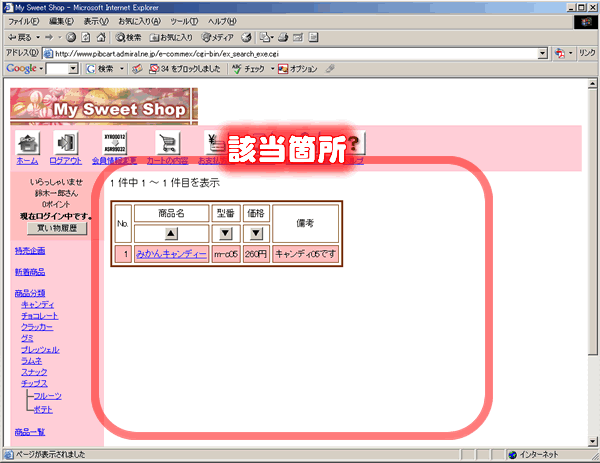The image size is (600, 463).
Task: Click the Google toolbar highlighter icon
Action: [x=330, y=69]
